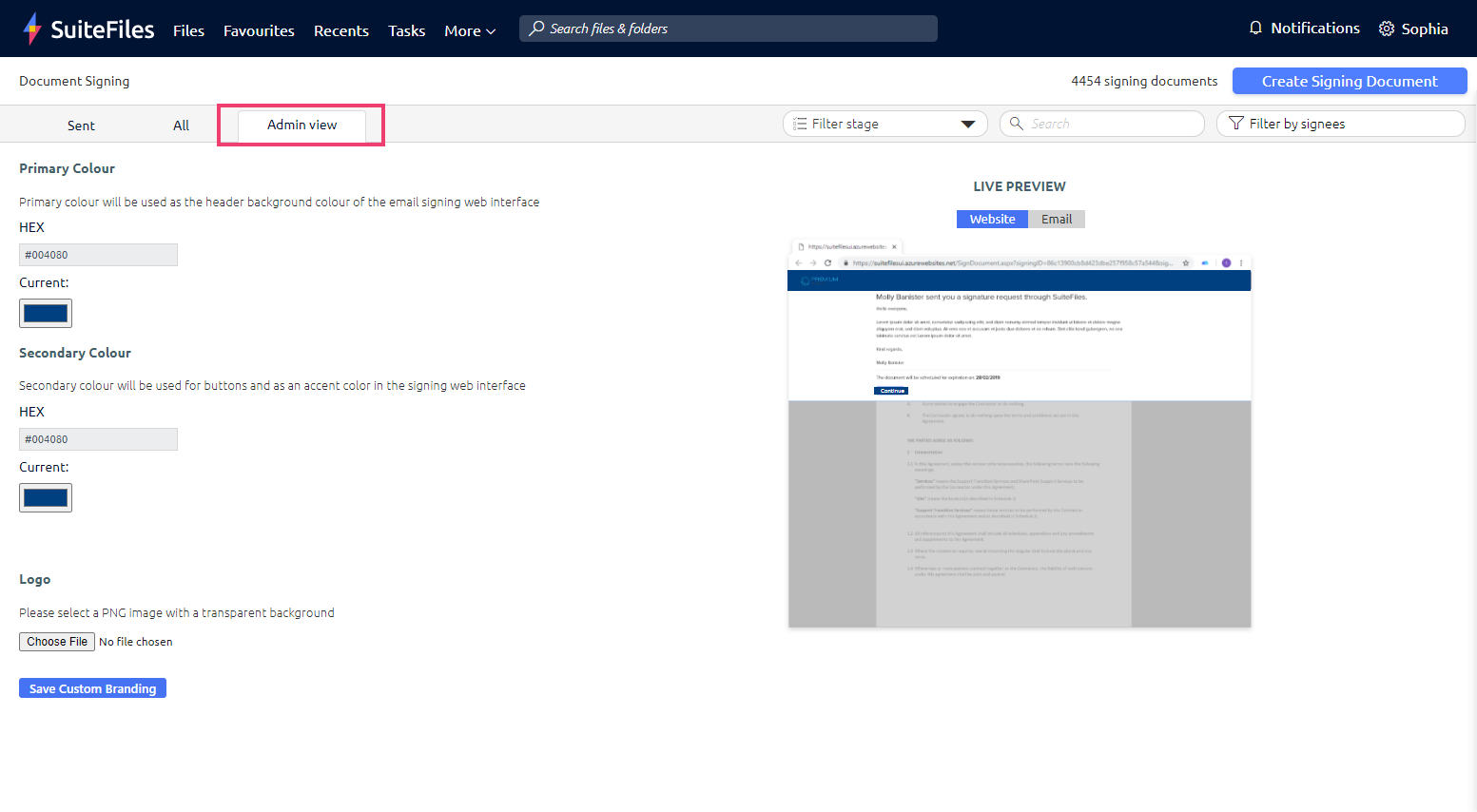Switch to the All tab
The width and height of the screenshot is (1477, 812).
click(x=181, y=126)
